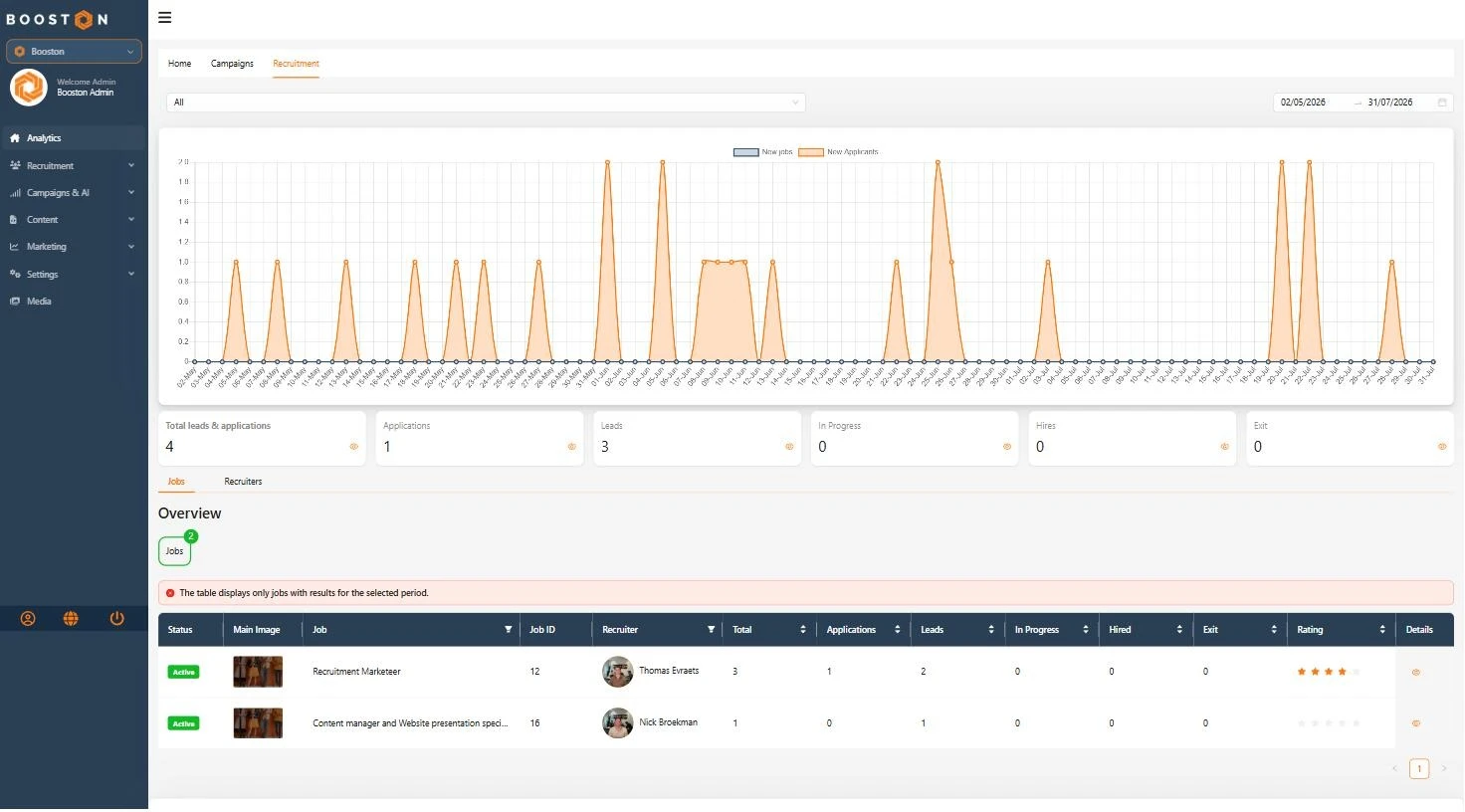
Task: Select the Jobs tab under stats
Action: (176, 482)
